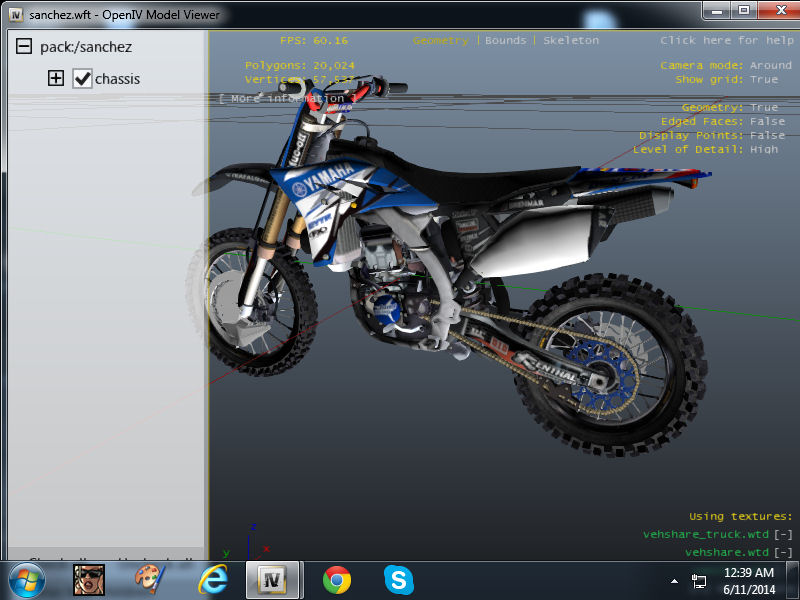Click the OpenIV title bar icon
The image size is (800, 600).
coord(16,15)
